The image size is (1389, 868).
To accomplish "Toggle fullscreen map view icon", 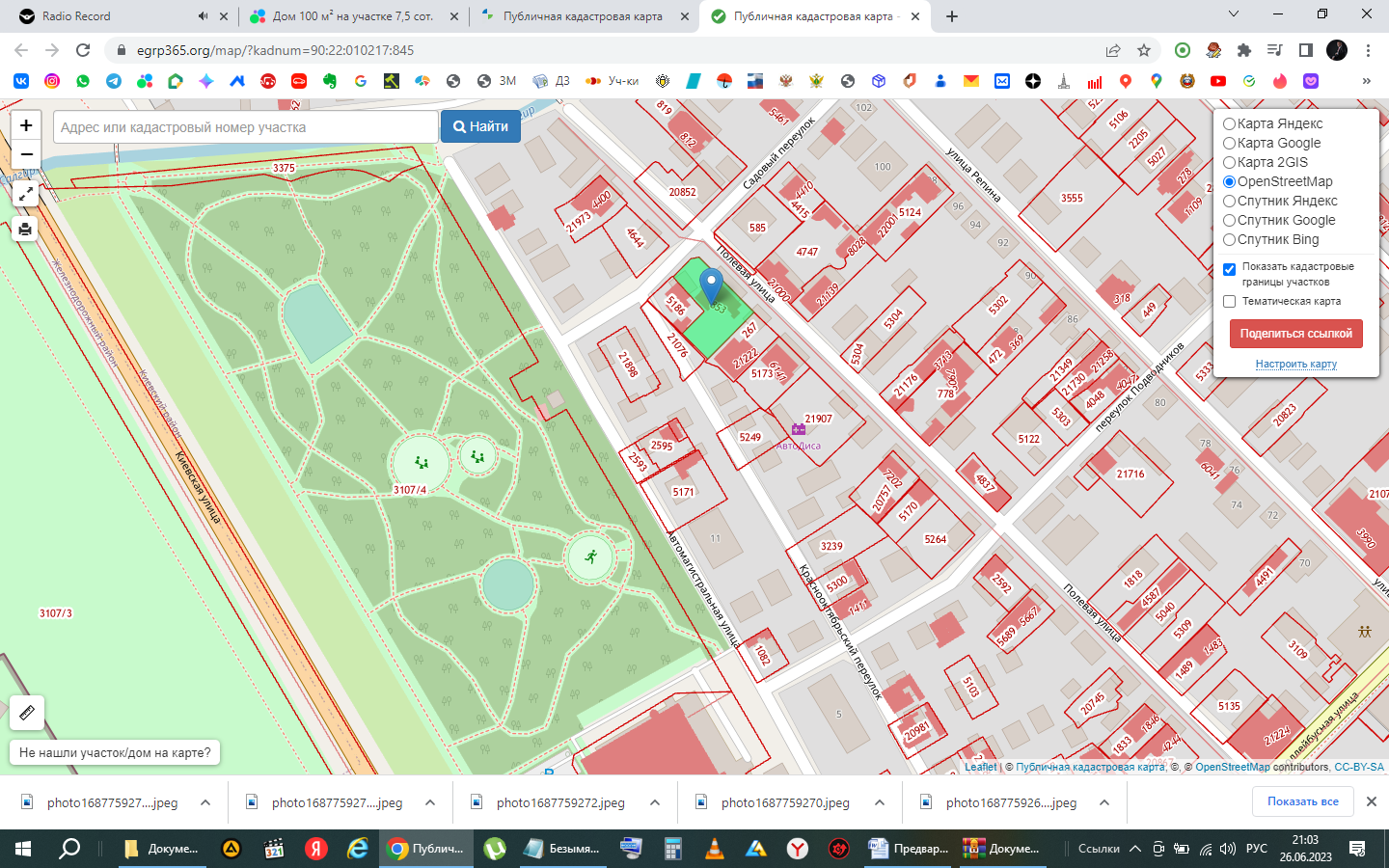I will pos(26,194).
